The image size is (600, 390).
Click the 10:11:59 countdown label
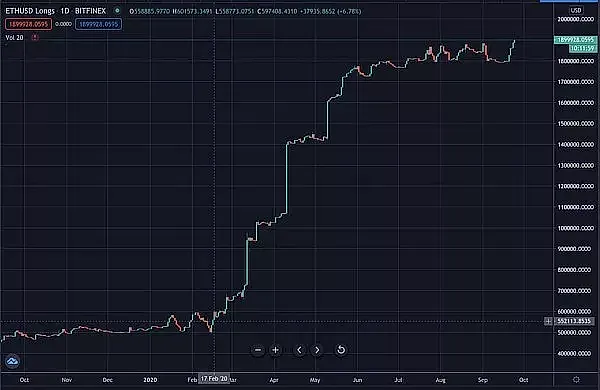(582, 48)
